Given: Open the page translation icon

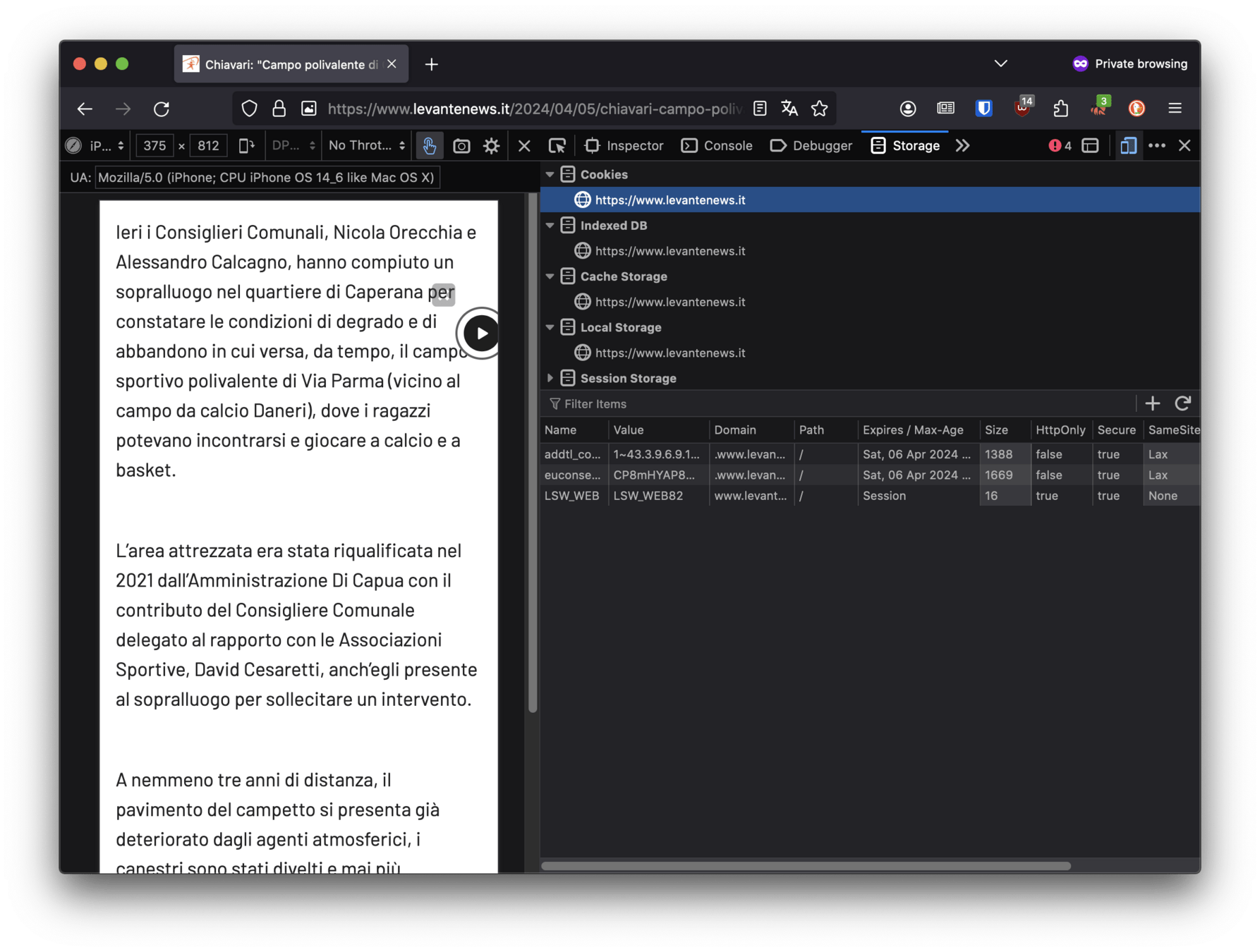Looking at the screenshot, I should click(x=789, y=109).
